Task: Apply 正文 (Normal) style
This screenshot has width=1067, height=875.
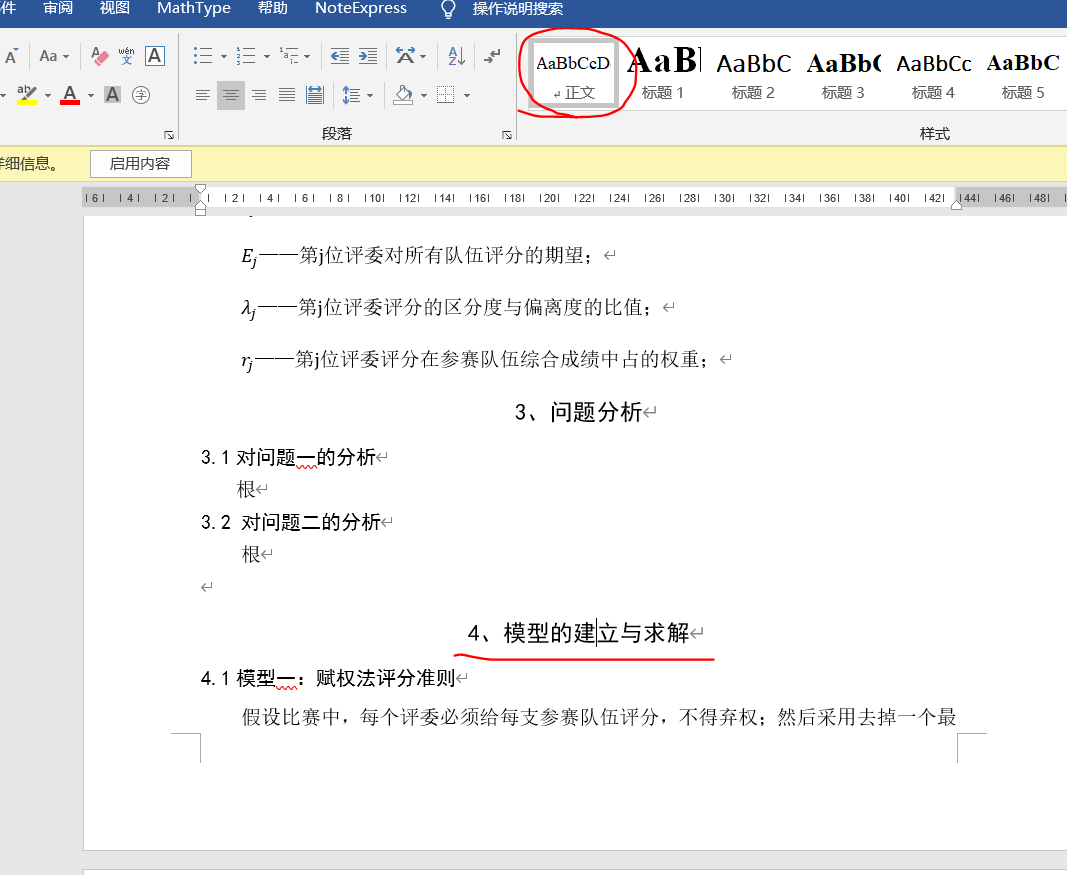Action: click(x=574, y=73)
